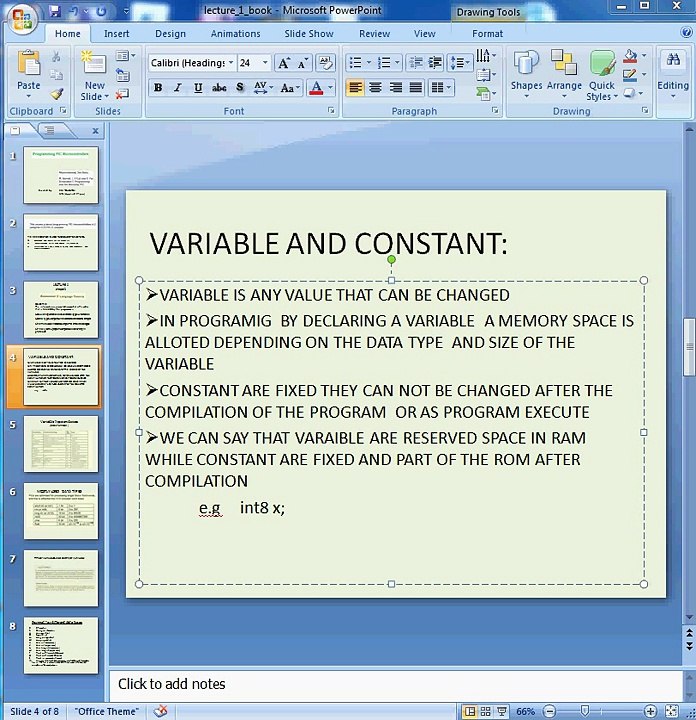Save the presentation via quick access icon
Screen dimensions: 696x720
pos(55,11)
